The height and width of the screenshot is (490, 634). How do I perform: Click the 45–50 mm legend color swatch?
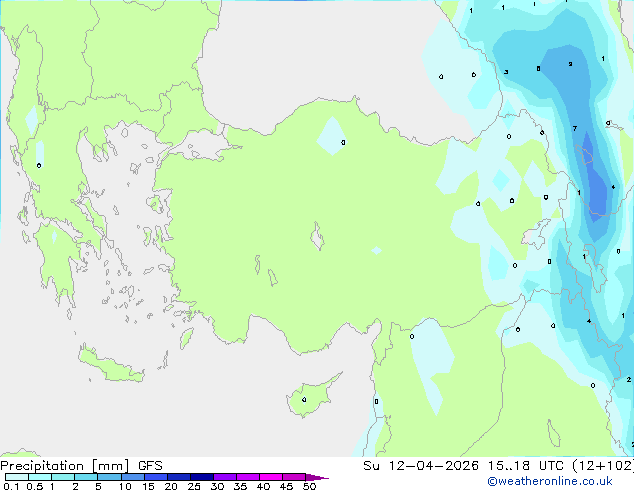pos(294,477)
